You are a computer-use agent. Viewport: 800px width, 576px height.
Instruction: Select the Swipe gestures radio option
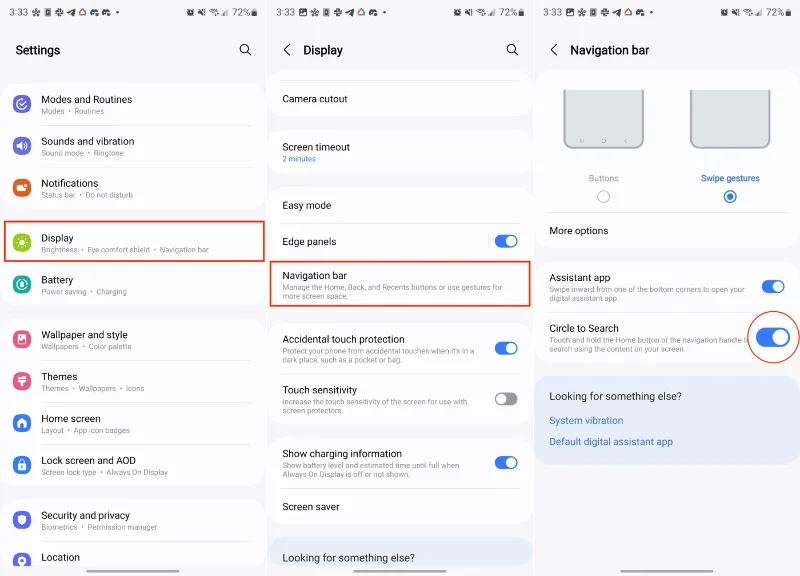[x=730, y=196]
